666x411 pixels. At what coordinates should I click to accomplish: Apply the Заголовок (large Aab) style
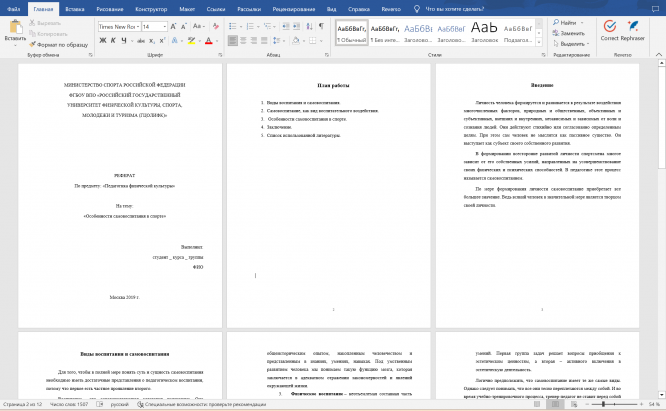(x=484, y=33)
